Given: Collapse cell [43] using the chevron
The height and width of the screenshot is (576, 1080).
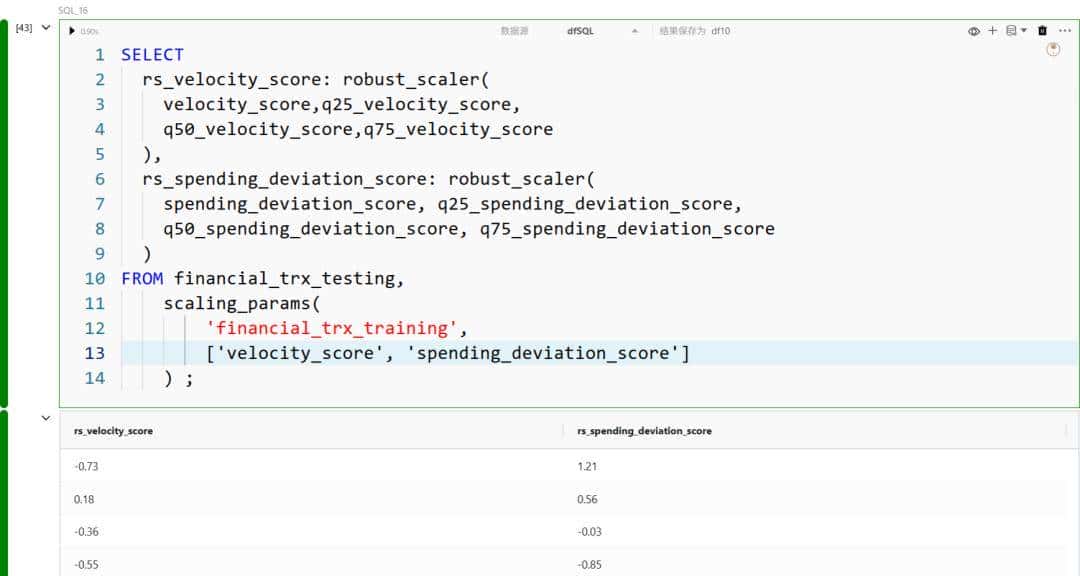Looking at the screenshot, I should (x=45, y=28).
